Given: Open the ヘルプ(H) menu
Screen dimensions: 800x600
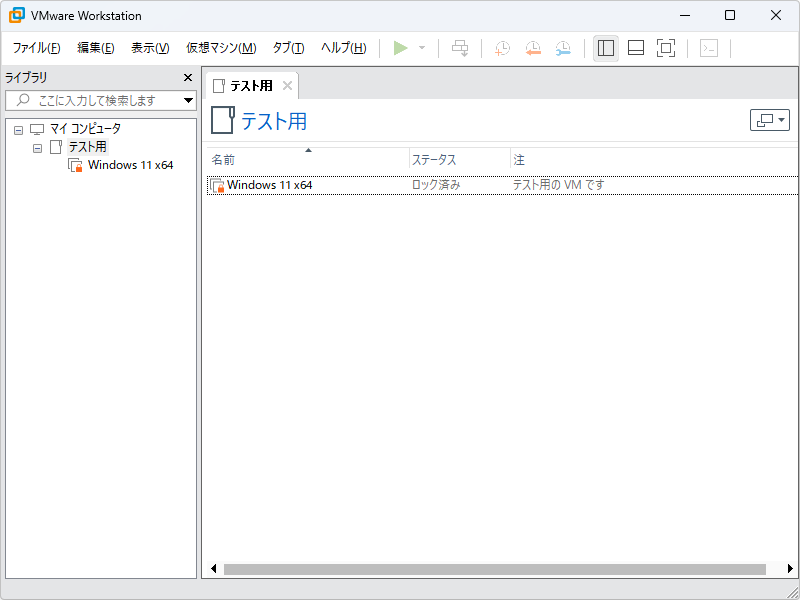Looking at the screenshot, I should click(x=343, y=48).
